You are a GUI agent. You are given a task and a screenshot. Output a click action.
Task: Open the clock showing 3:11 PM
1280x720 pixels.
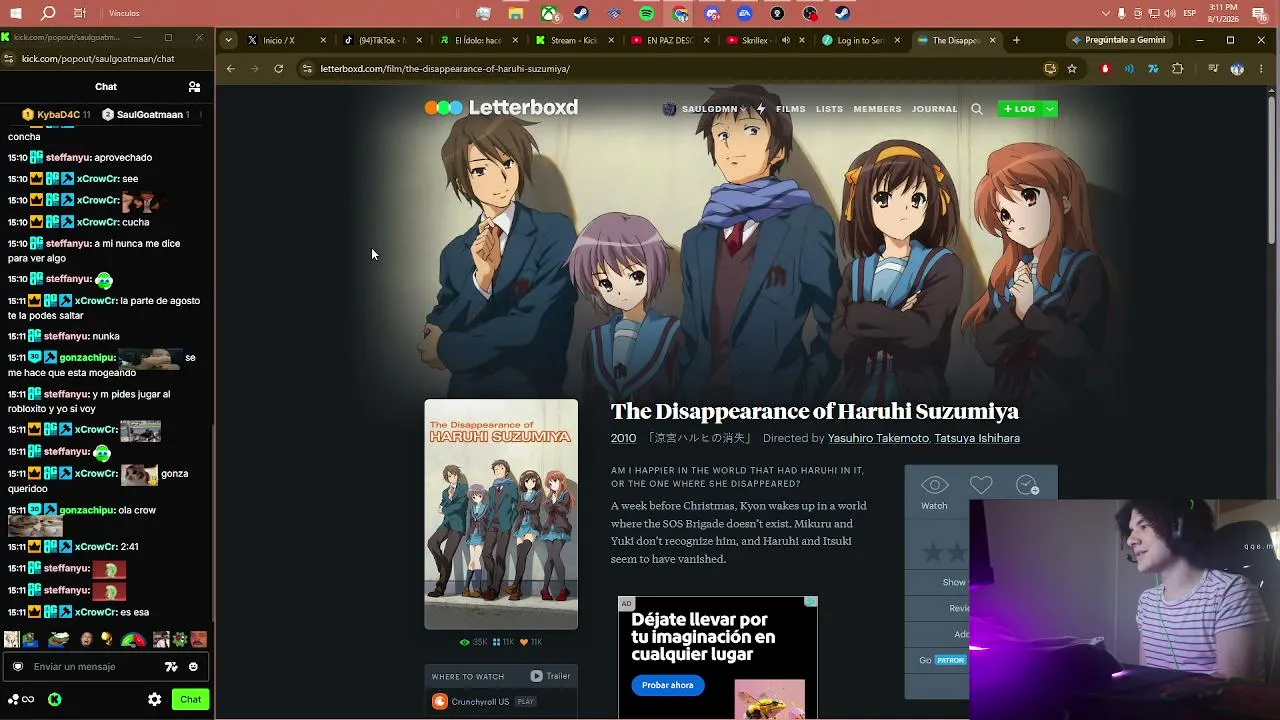tap(1222, 13)
